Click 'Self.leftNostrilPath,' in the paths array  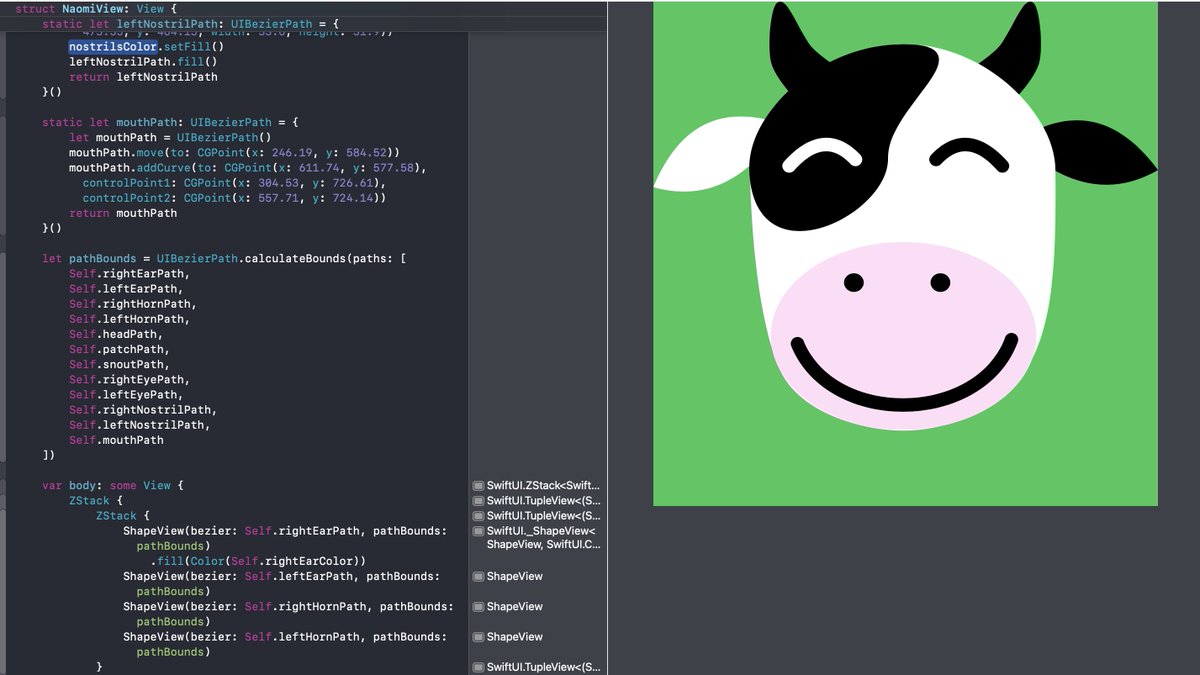(x=139, y=425)
